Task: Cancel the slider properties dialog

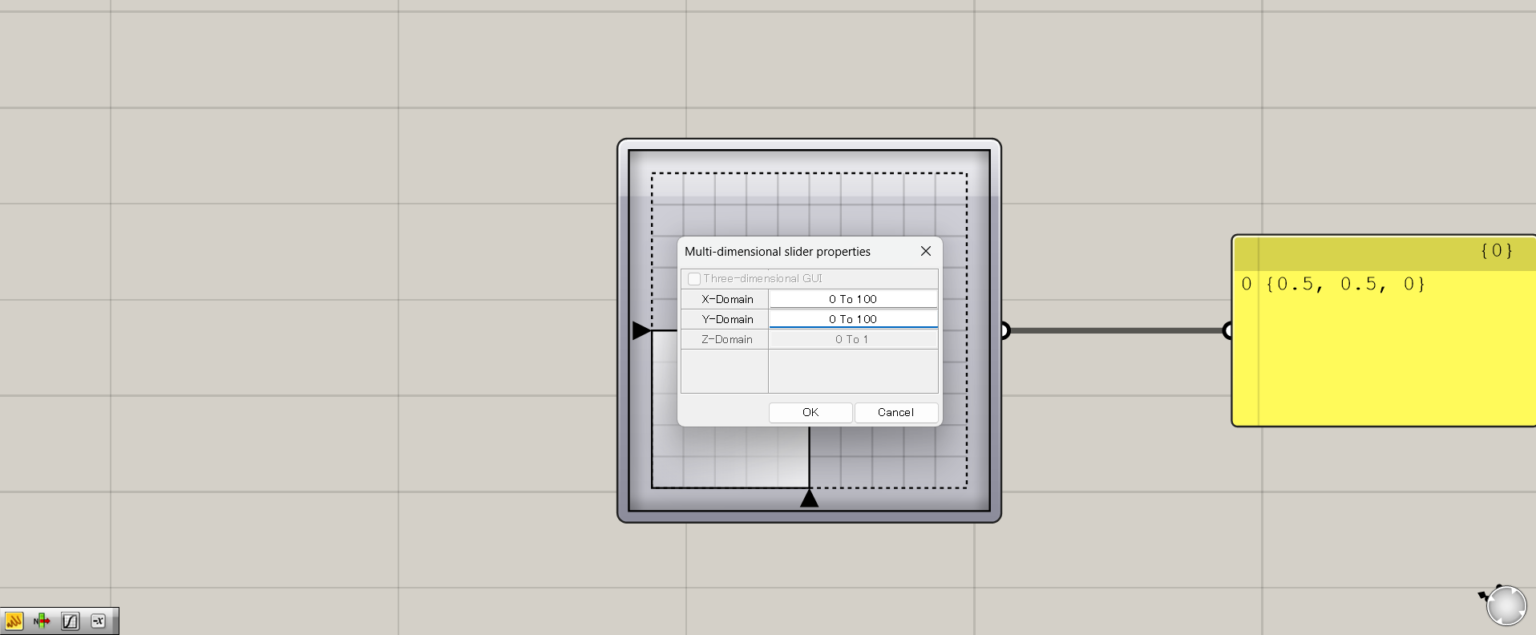Action: [x=896, y=412]
